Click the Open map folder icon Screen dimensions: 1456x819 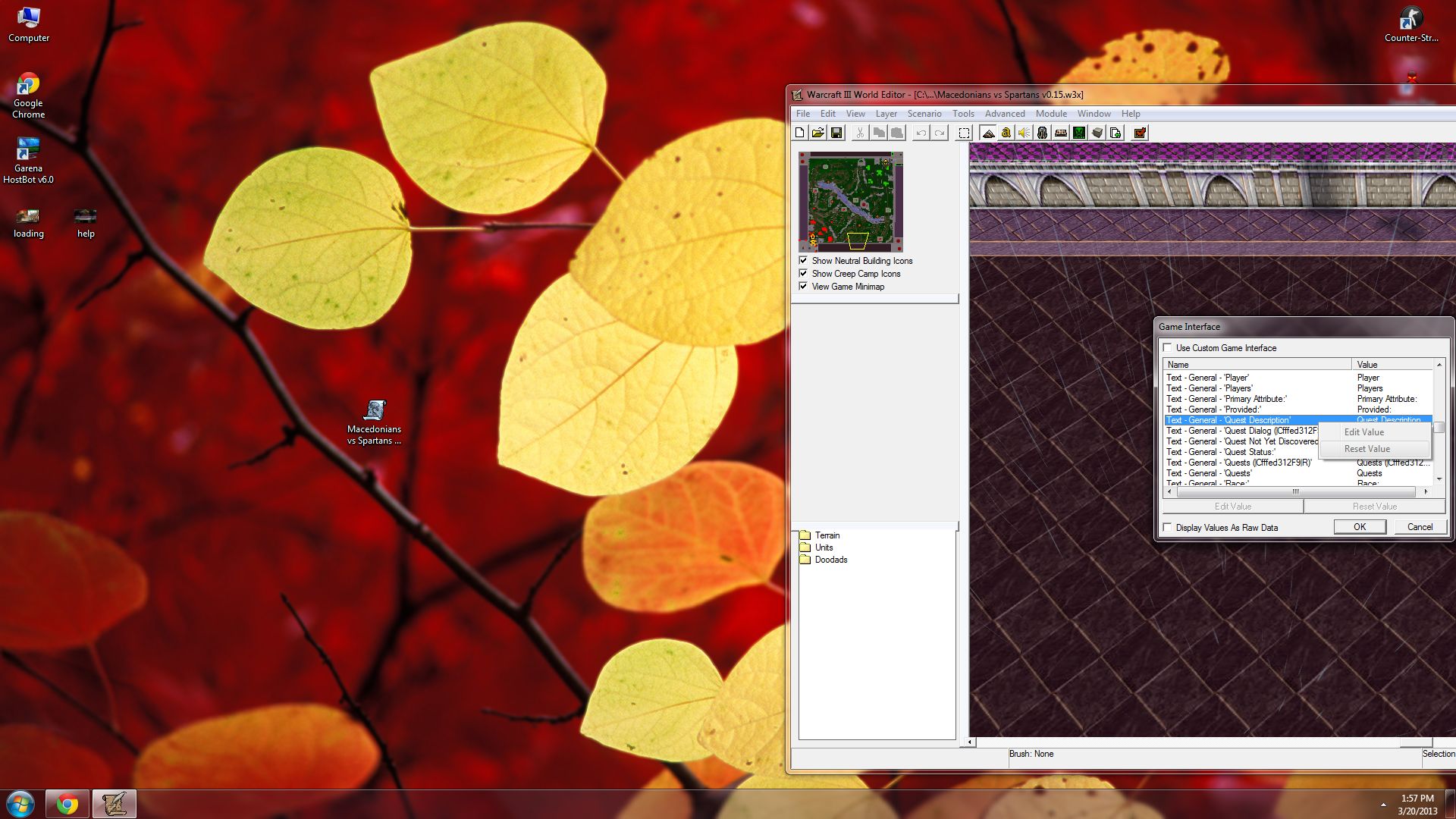818,133
